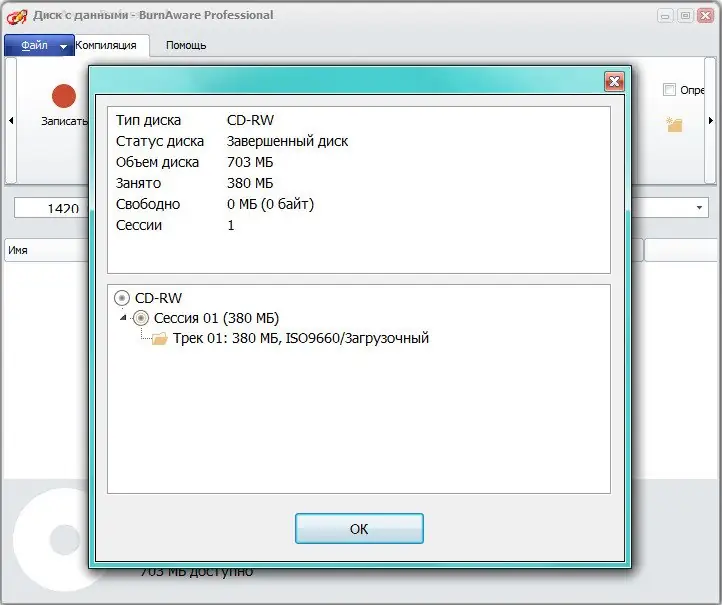This screenshot has height=605, width=722.
Task: Select Трек 01: 380 МБ, ISO9660/Загрузочный
Action: [x=301, y=338]
